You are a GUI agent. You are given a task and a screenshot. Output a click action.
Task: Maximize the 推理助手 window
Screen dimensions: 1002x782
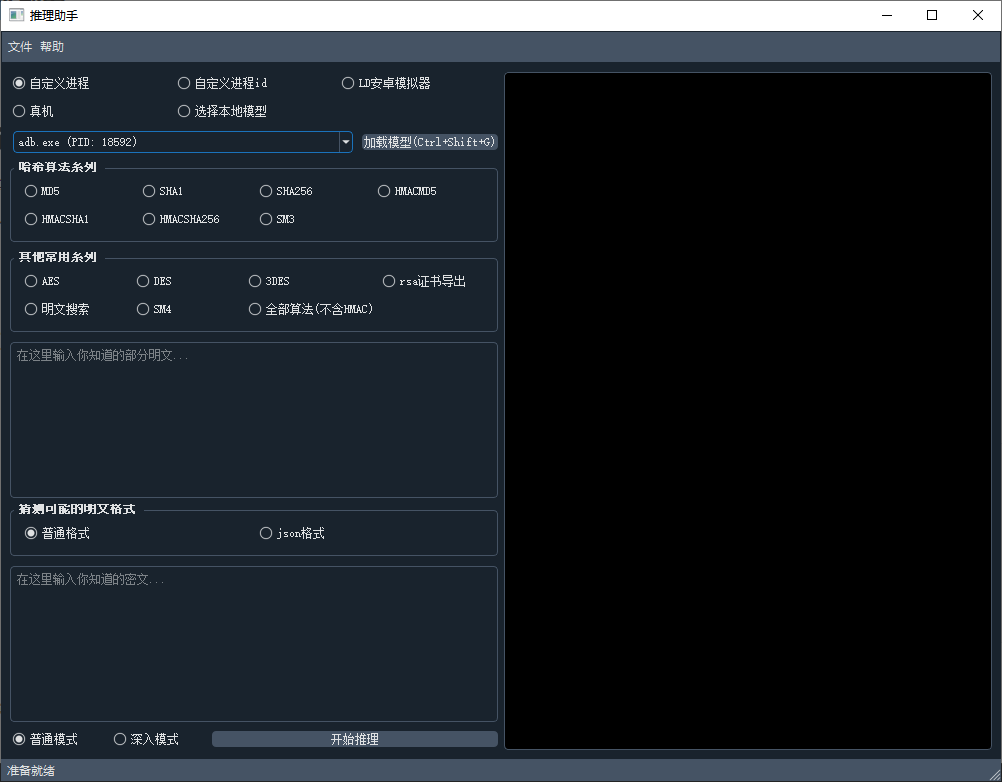(x=932, y=15)
